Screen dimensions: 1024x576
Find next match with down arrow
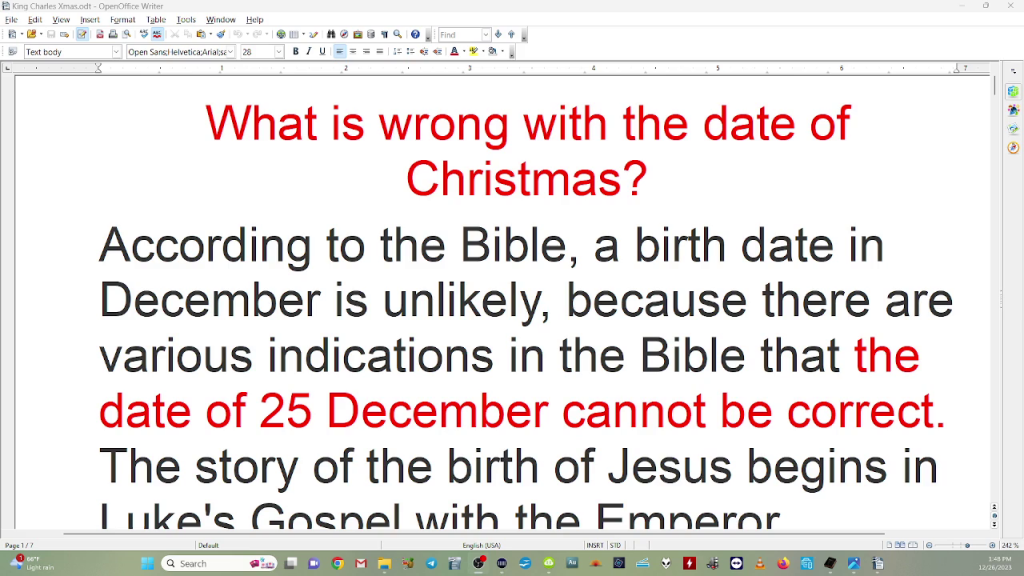(498, 34)
